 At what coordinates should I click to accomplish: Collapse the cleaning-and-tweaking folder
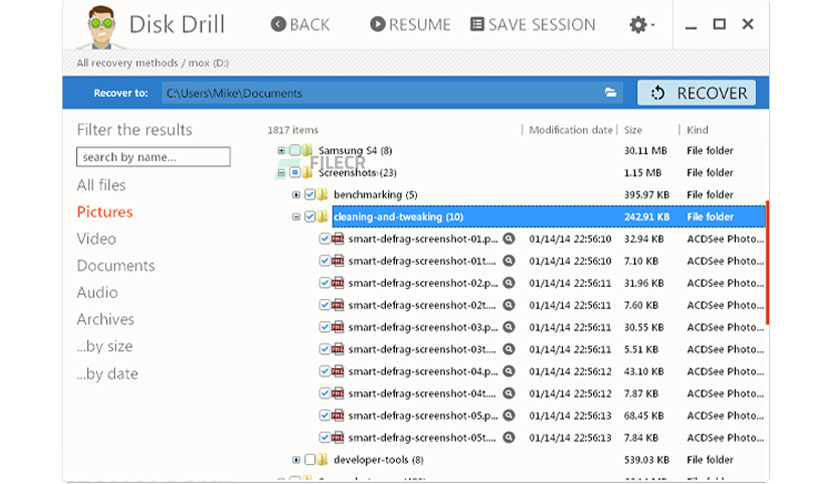click(296, 216)
